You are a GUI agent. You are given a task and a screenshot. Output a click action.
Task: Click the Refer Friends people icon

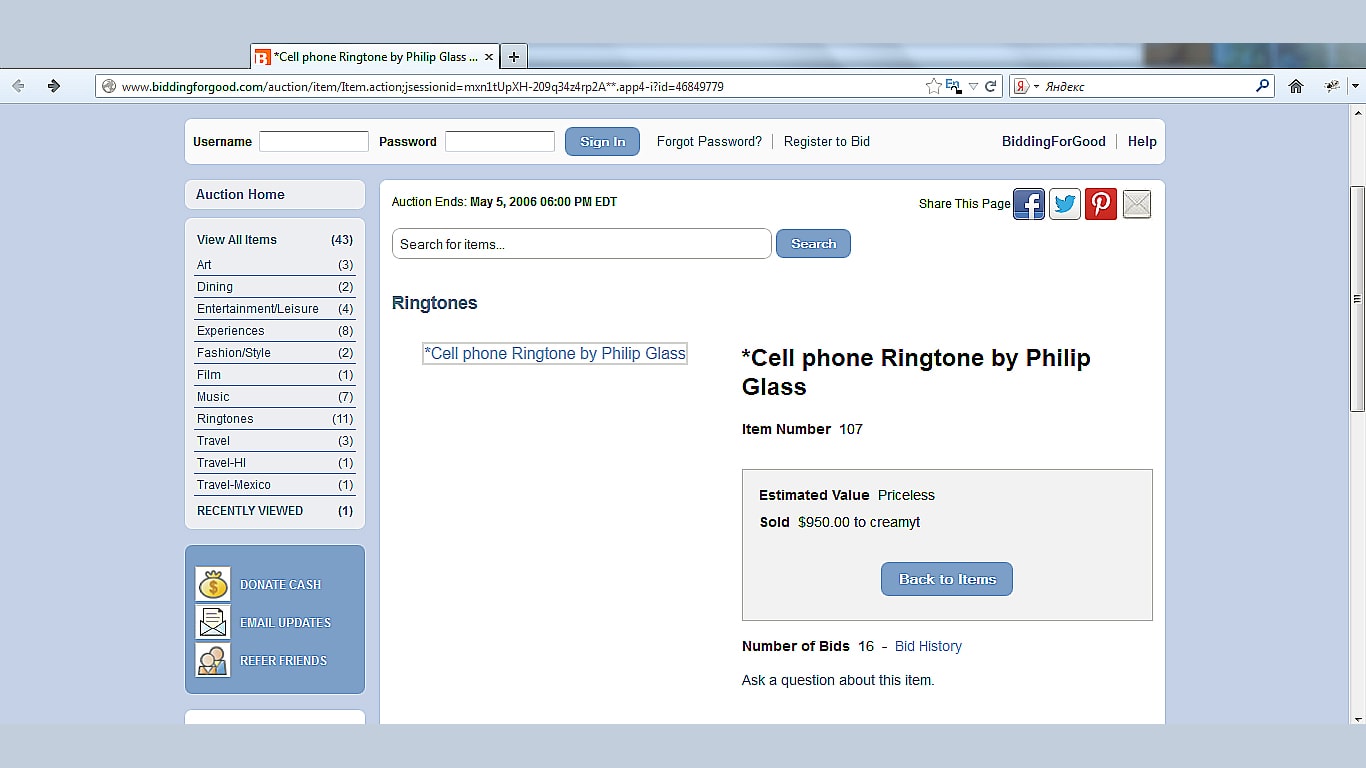point(213,660)
